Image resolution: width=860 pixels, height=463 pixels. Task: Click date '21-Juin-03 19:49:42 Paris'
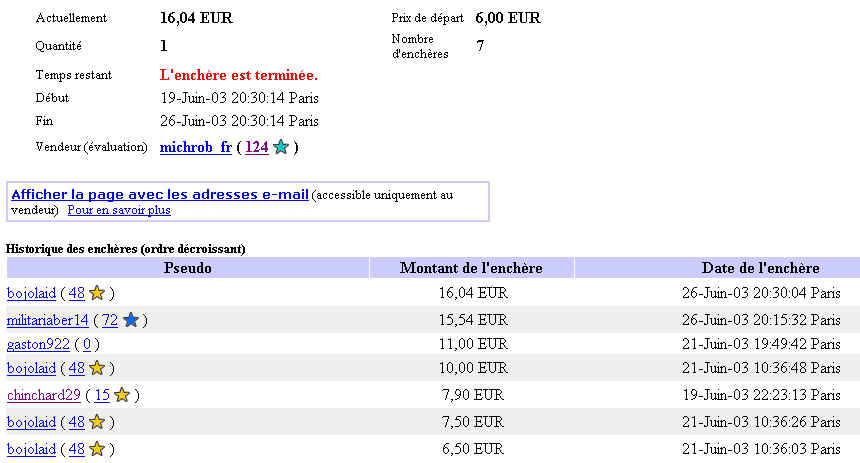pos(761,345)
